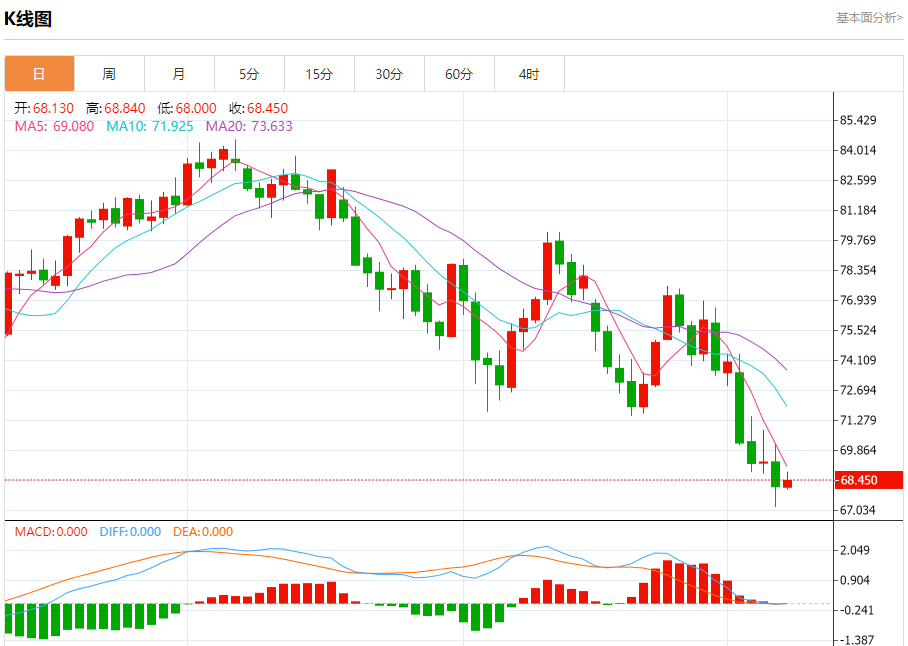The height and width of the screenshot is (646, 908).
Task: Click the 收:68.450 closing price readout
Action: [258, 108]
